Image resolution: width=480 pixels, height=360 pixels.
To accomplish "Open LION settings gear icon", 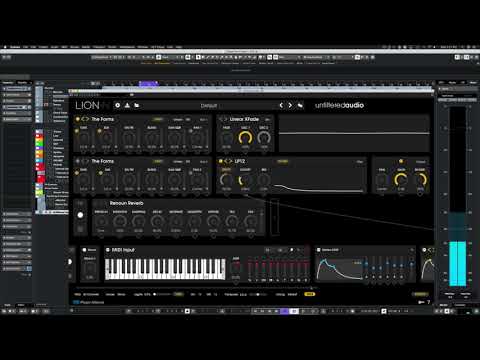I will click(117, 105).
